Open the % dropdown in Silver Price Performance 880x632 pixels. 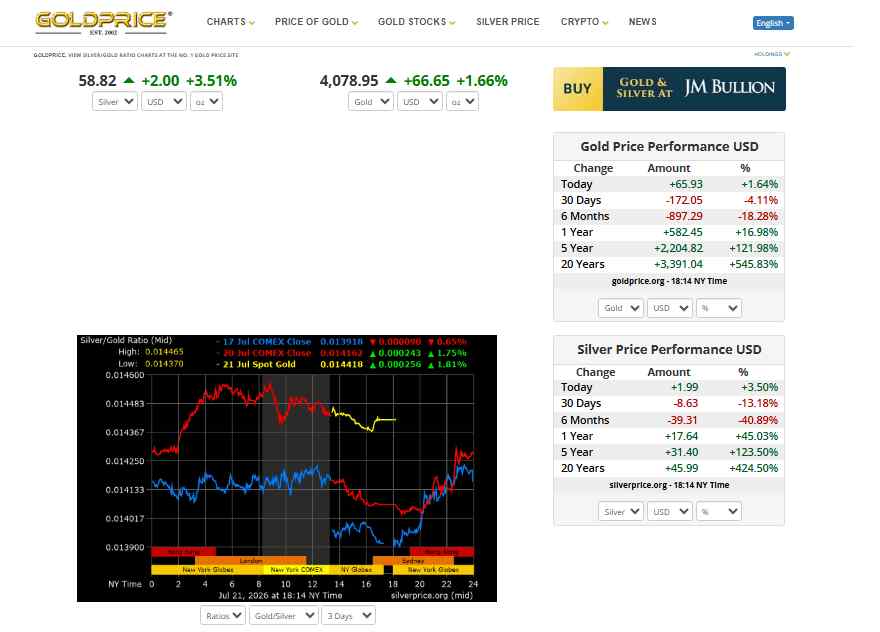(x=719, y=511)
